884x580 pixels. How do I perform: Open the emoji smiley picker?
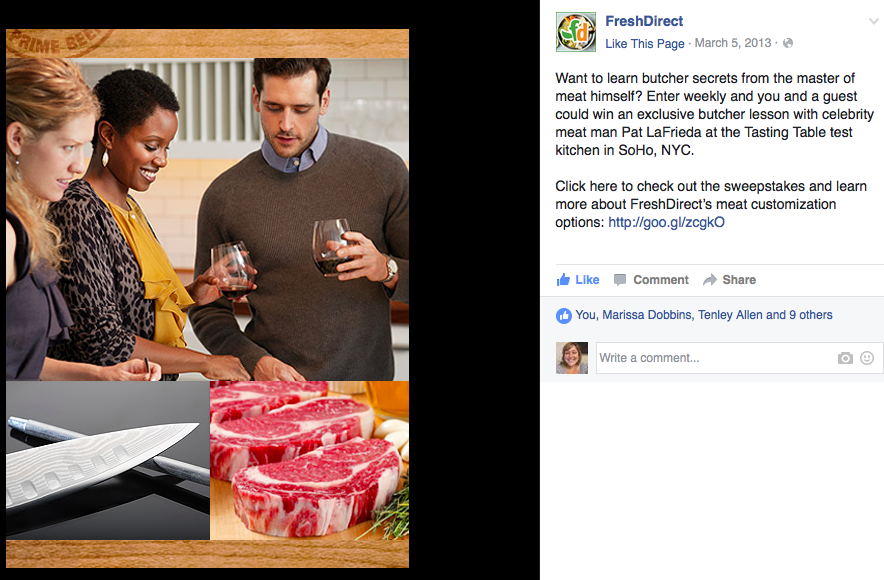click(867, 358)
